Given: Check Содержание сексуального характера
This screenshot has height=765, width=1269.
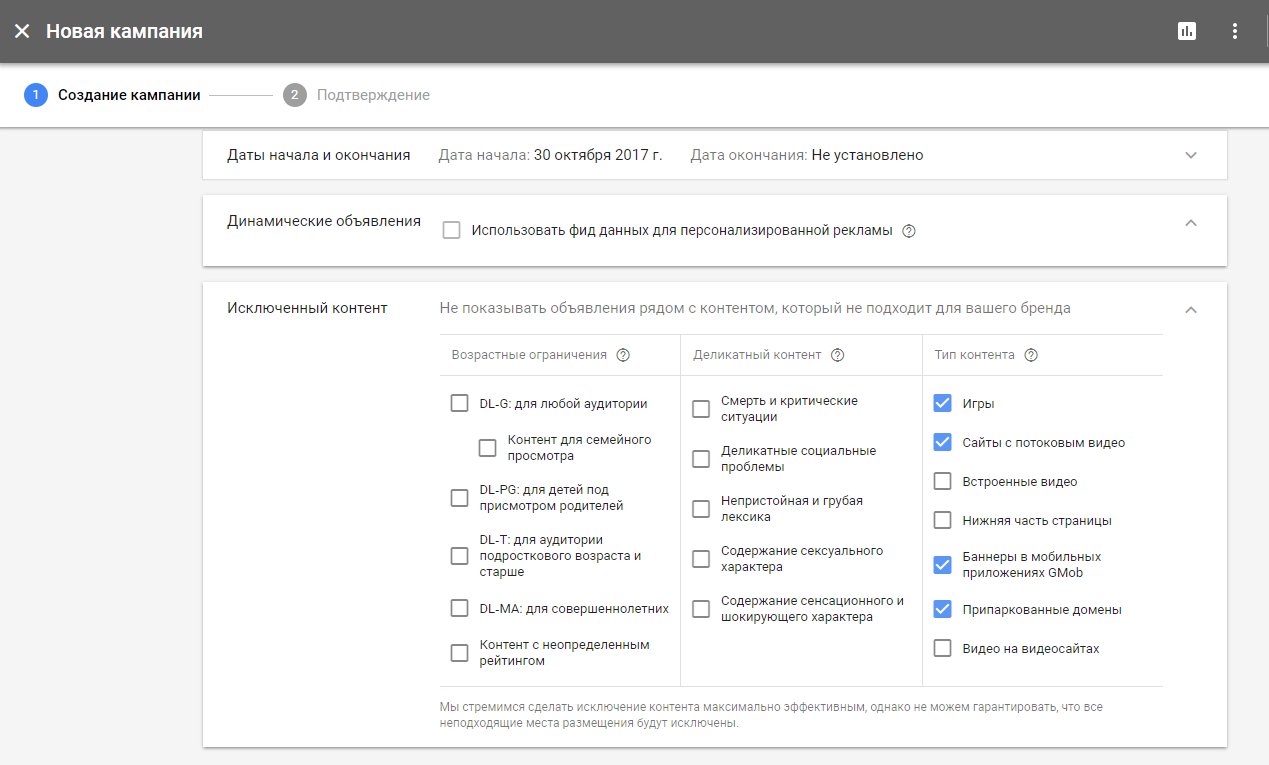Looking at the screenshot, I should pos(701,559).
